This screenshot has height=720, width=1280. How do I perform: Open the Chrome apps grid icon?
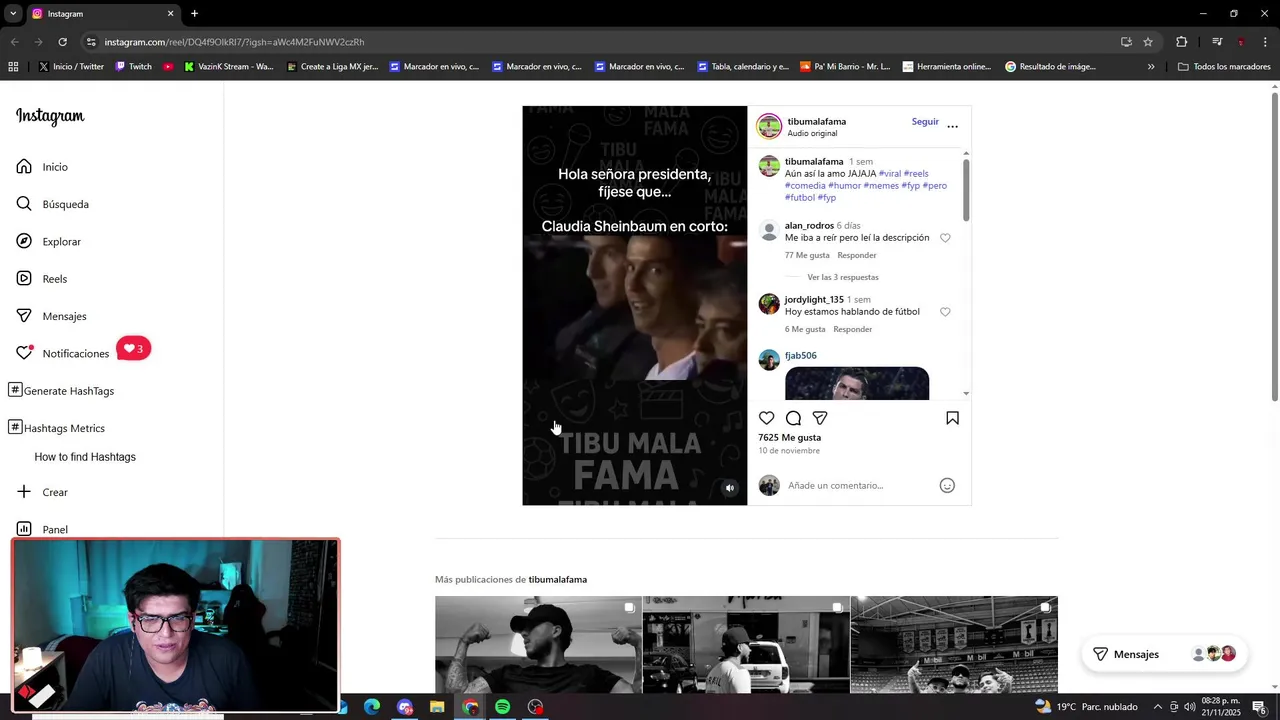click(13, 67)
